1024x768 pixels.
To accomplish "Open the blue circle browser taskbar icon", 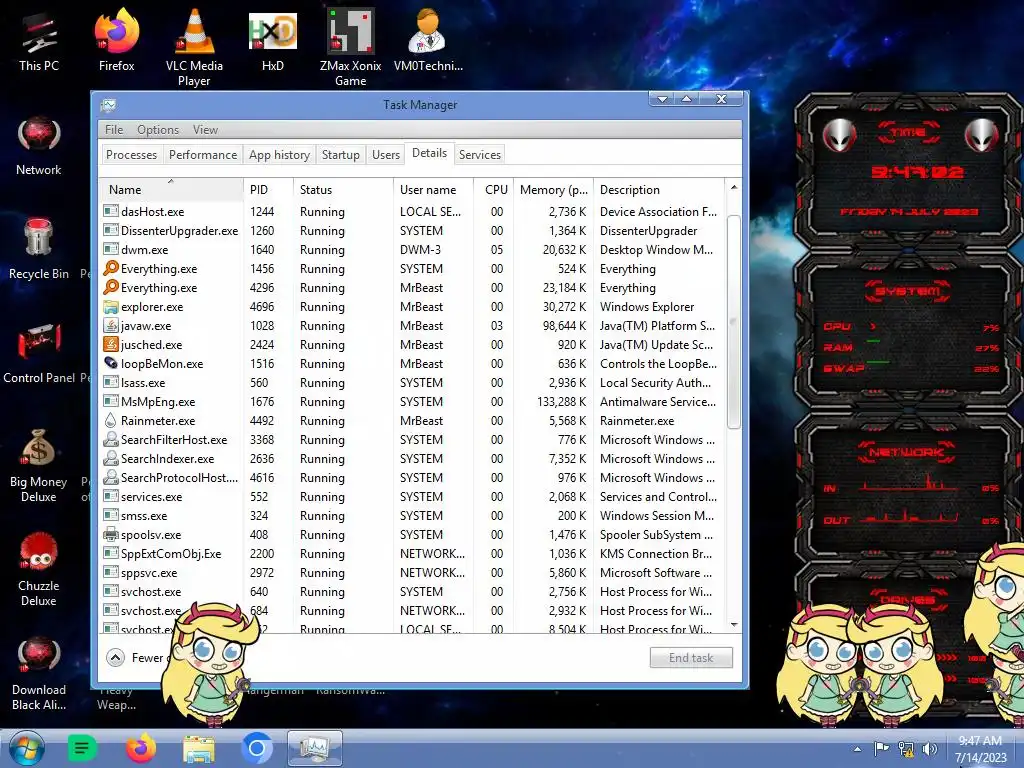I will tap(257, 748).
